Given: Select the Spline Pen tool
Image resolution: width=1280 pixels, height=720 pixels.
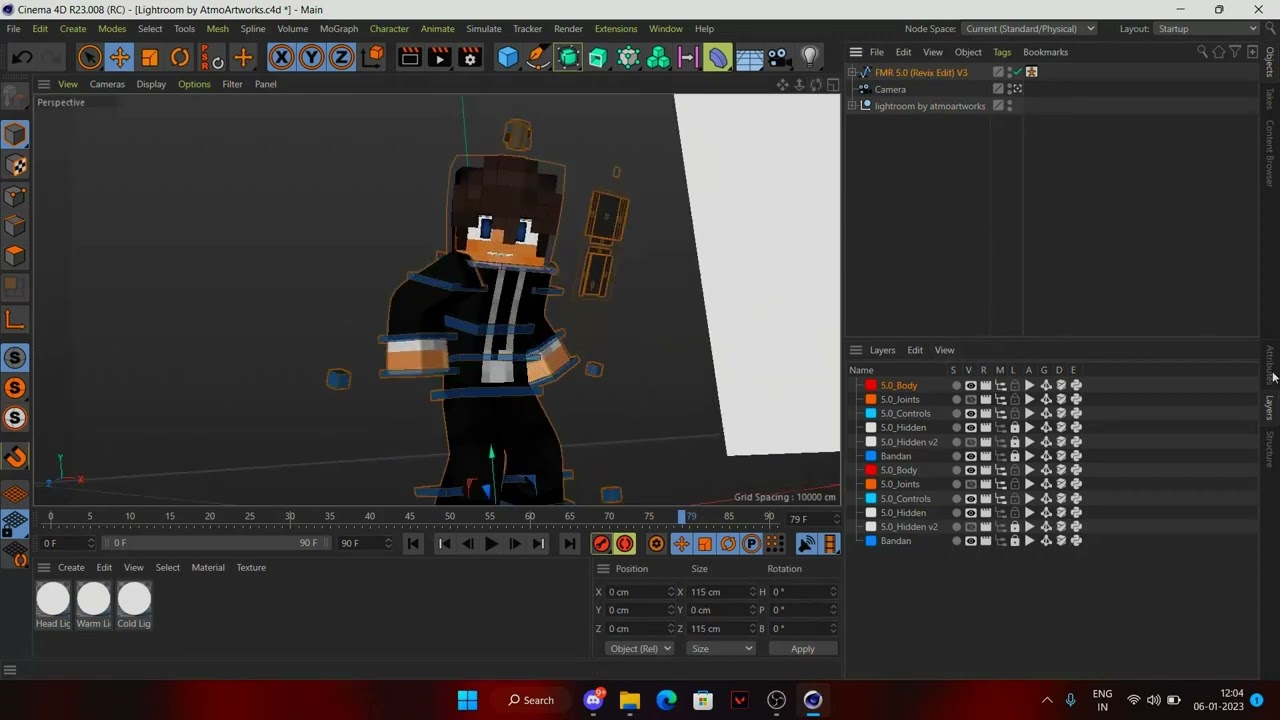Looking at the screenshot, I should [538, 58].
